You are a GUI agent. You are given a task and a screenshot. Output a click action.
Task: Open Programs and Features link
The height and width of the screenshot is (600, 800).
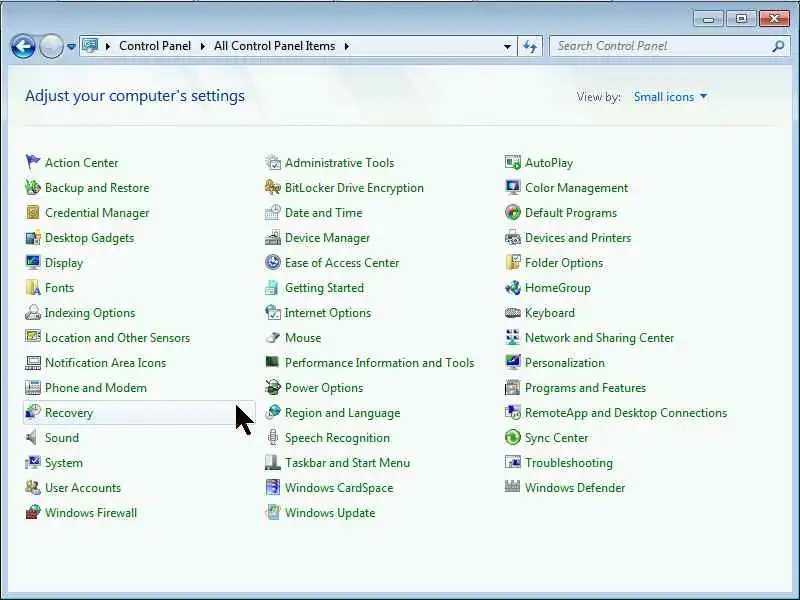coord(585,387)
